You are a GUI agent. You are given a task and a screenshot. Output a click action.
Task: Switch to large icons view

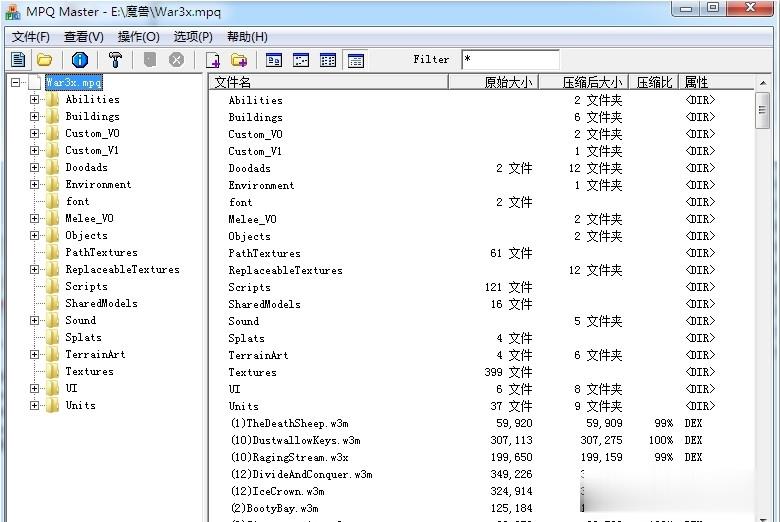pyautogui.click(x=274, y=60)
